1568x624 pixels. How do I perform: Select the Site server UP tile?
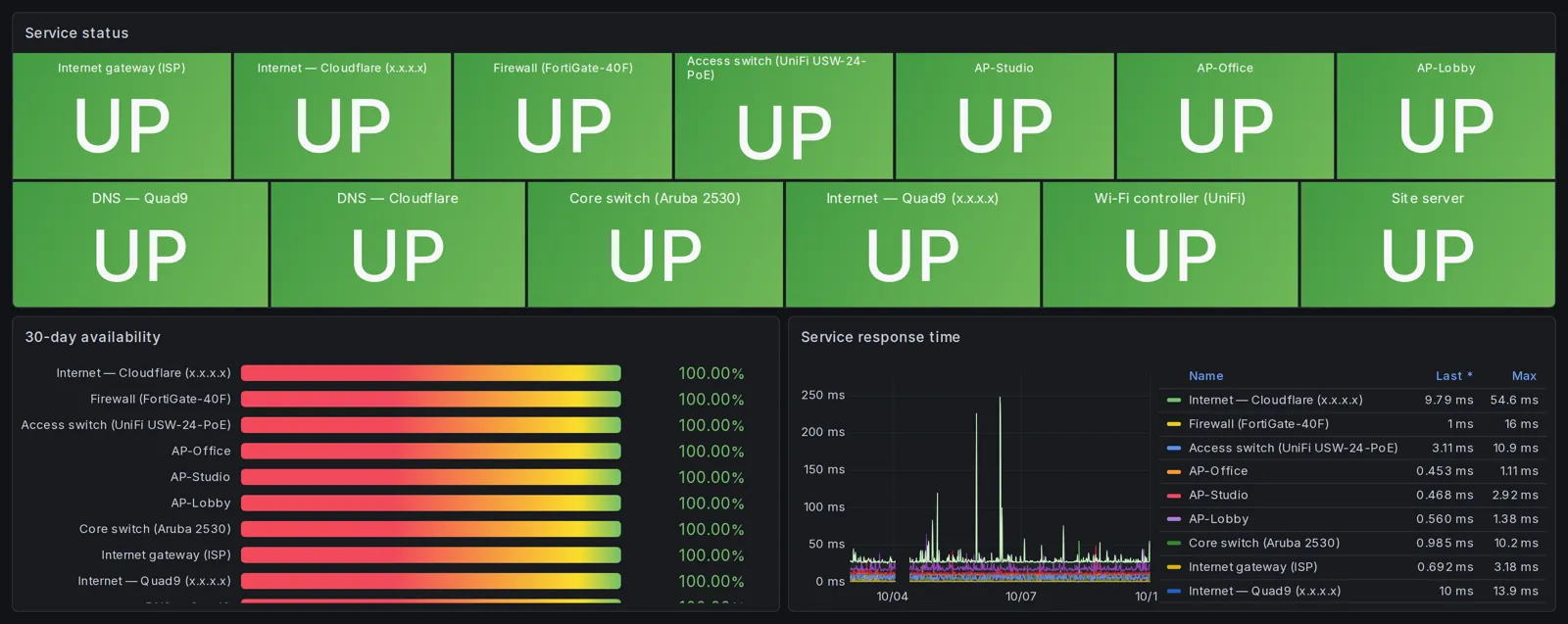(x=1428, y=244)
